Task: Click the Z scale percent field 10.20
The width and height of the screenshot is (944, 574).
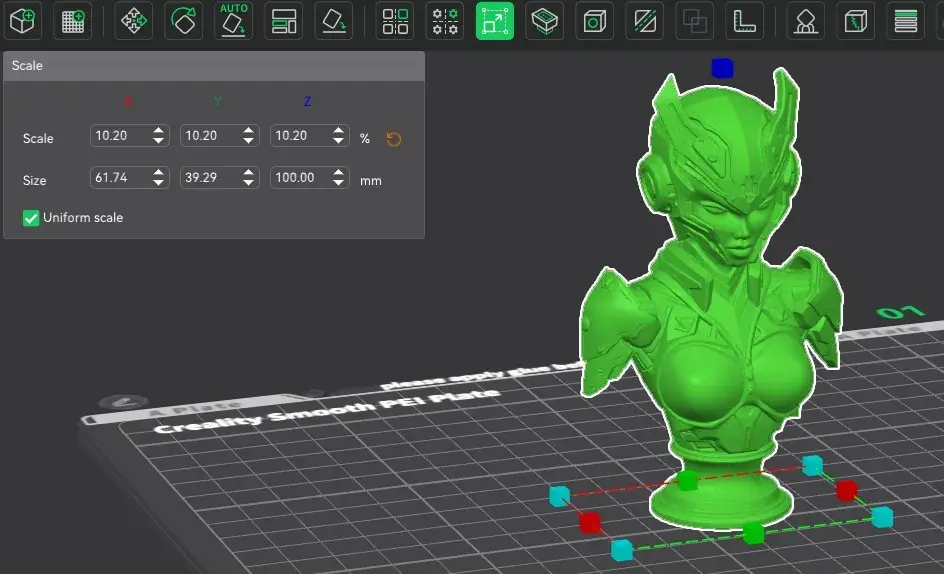Action: pyautogui.click(x=310, y=136)
